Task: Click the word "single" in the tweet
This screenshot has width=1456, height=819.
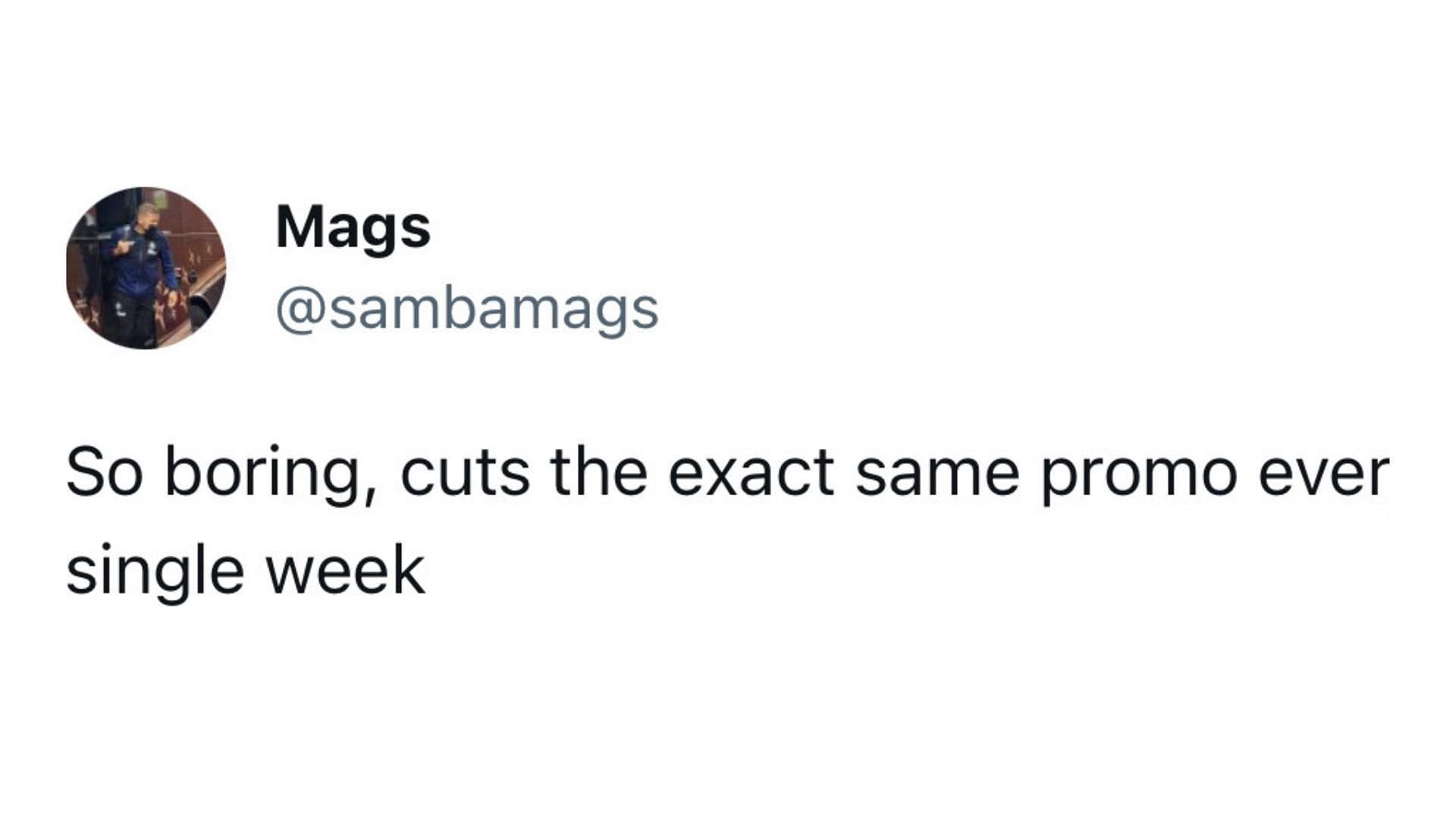Action: click(155, 572)
